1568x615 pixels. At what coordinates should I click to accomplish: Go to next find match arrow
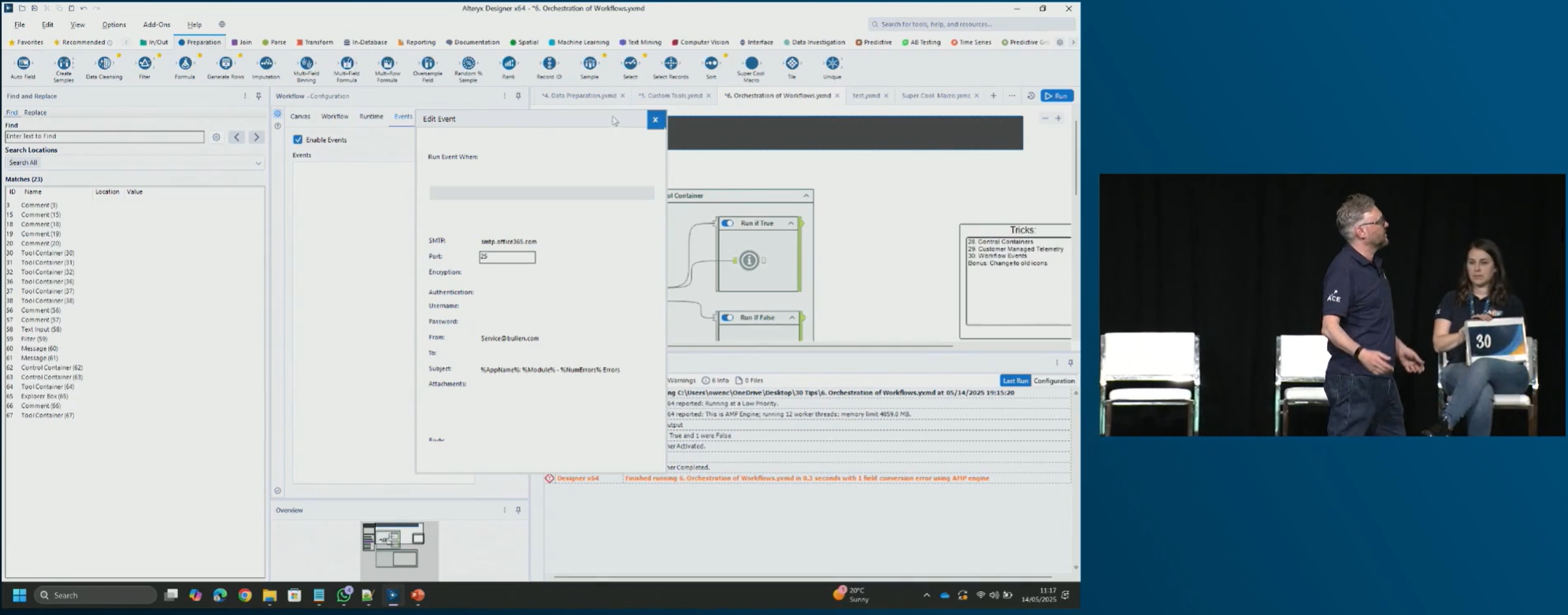256,137
